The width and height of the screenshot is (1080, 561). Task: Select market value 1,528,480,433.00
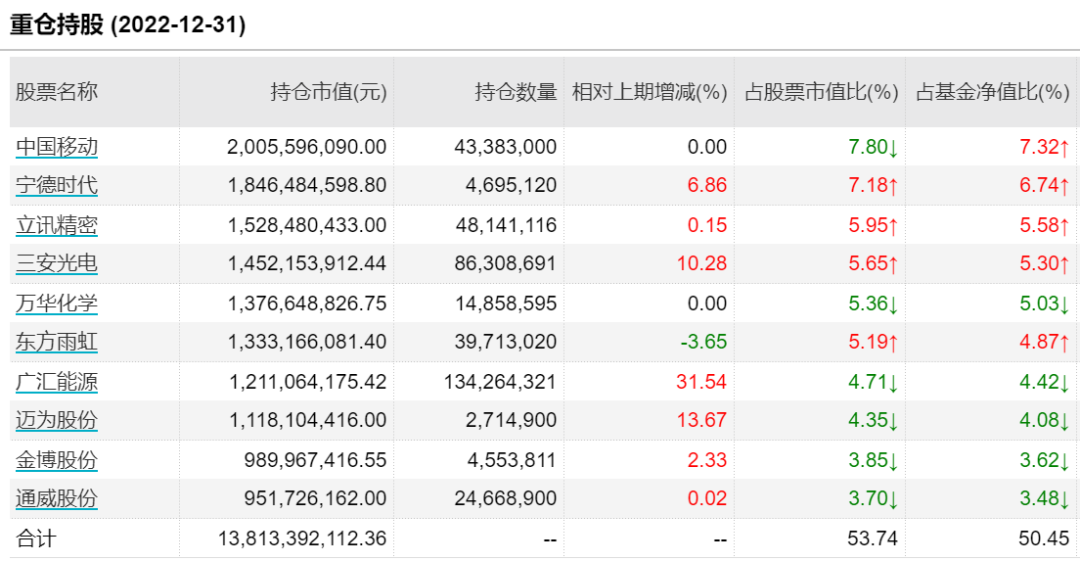point(307,225)
